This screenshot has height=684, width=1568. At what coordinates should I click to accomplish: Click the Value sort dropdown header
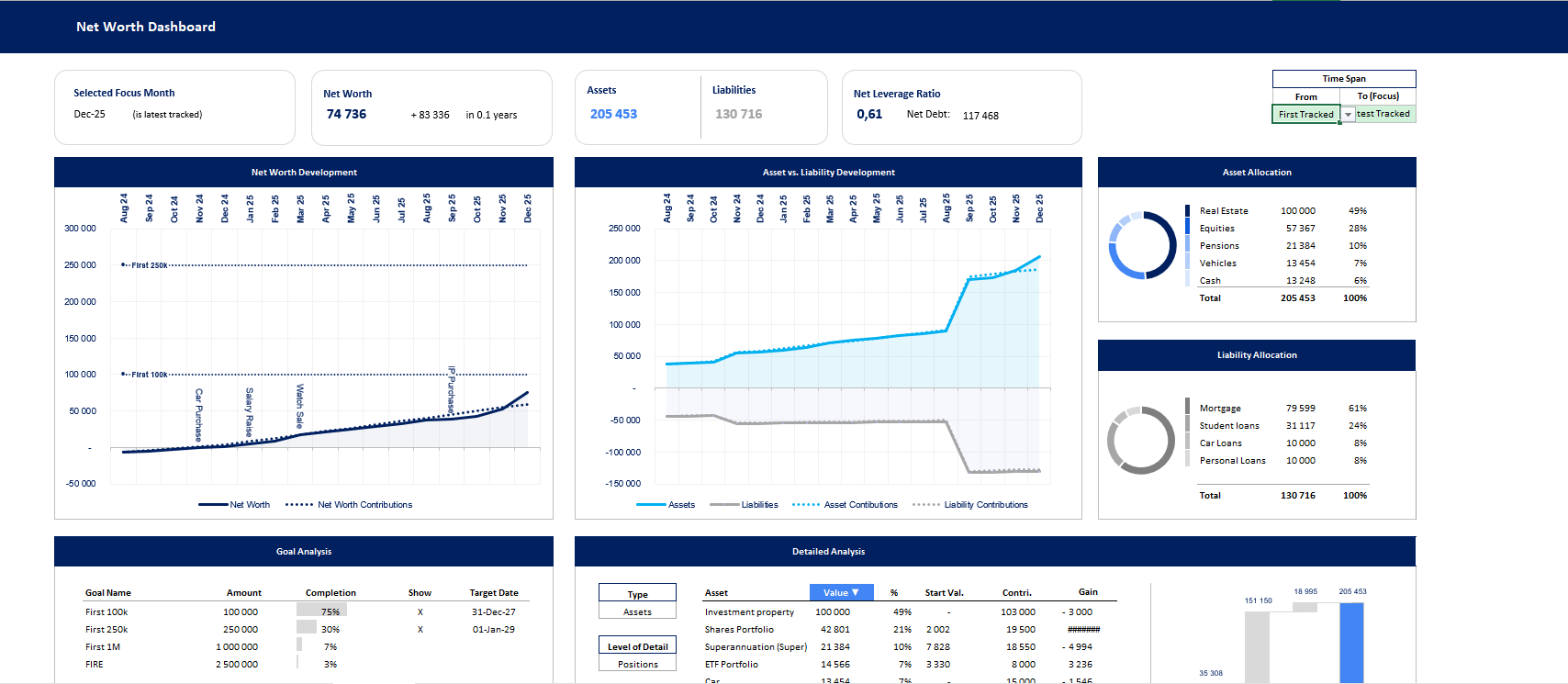coord(841,592)
